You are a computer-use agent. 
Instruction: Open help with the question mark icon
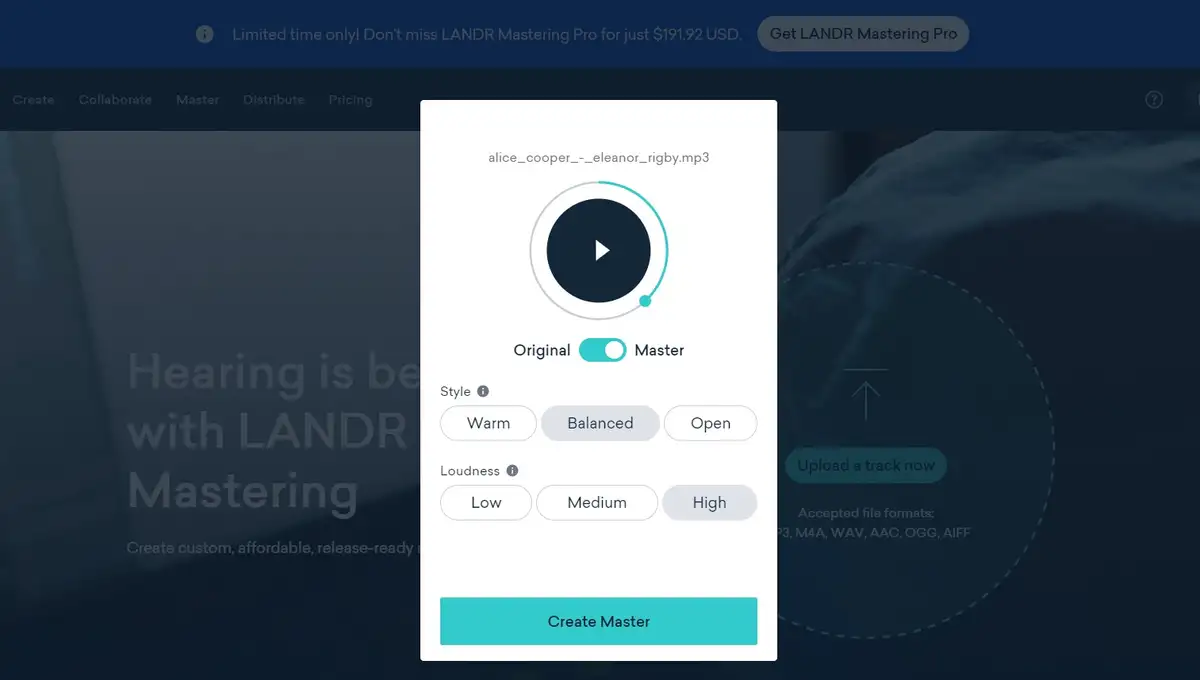tap(1153, 100)
